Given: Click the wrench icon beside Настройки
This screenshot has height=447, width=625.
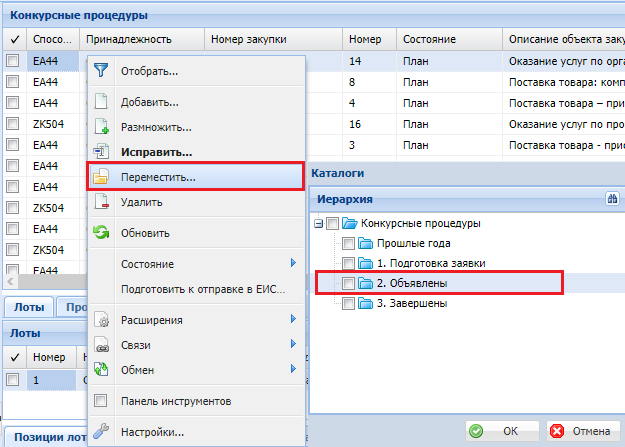Looking at the screenshot, I should pos(100,432).
